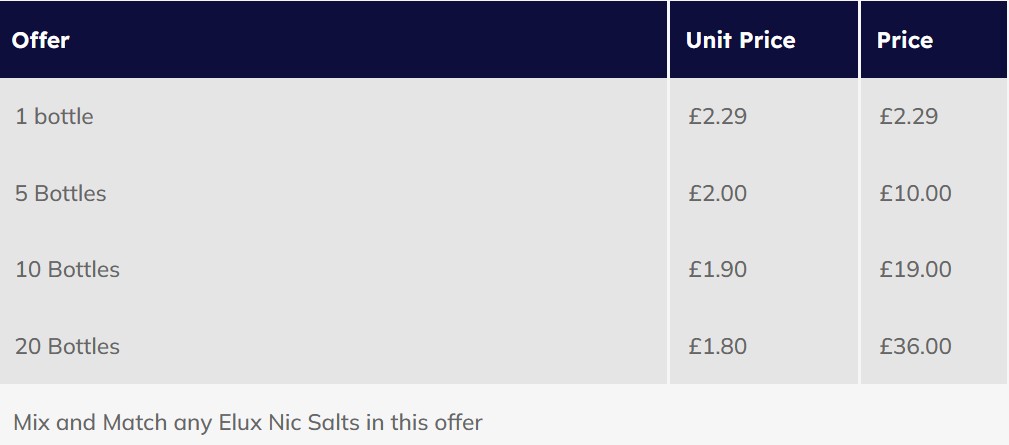This screenshot has height=445, width=1009.
Task: Click the £2.29 unit price cell
Action: point(717,116)
